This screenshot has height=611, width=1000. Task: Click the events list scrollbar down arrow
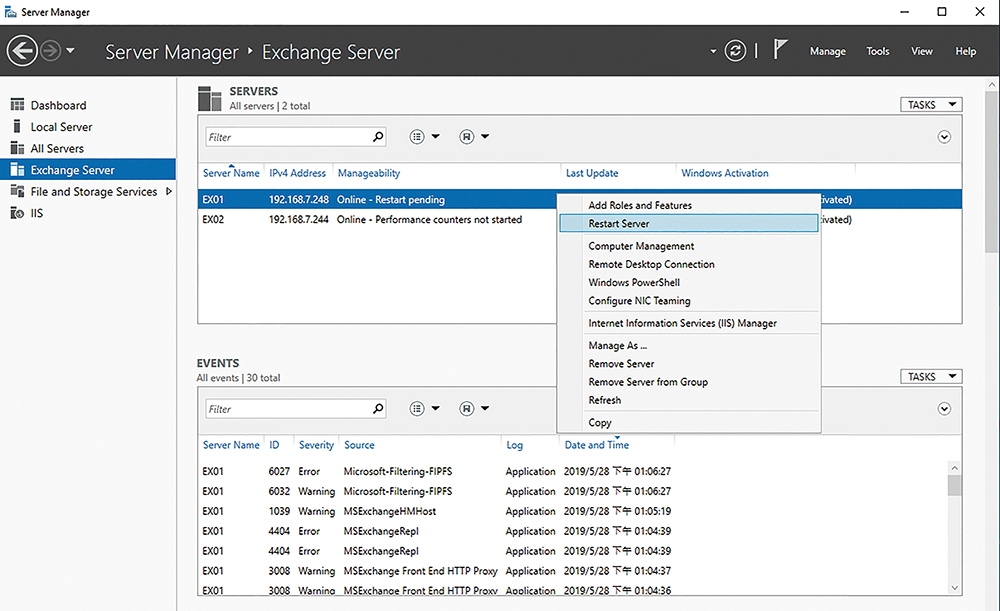pyautogui.click(x=954, y=588)
